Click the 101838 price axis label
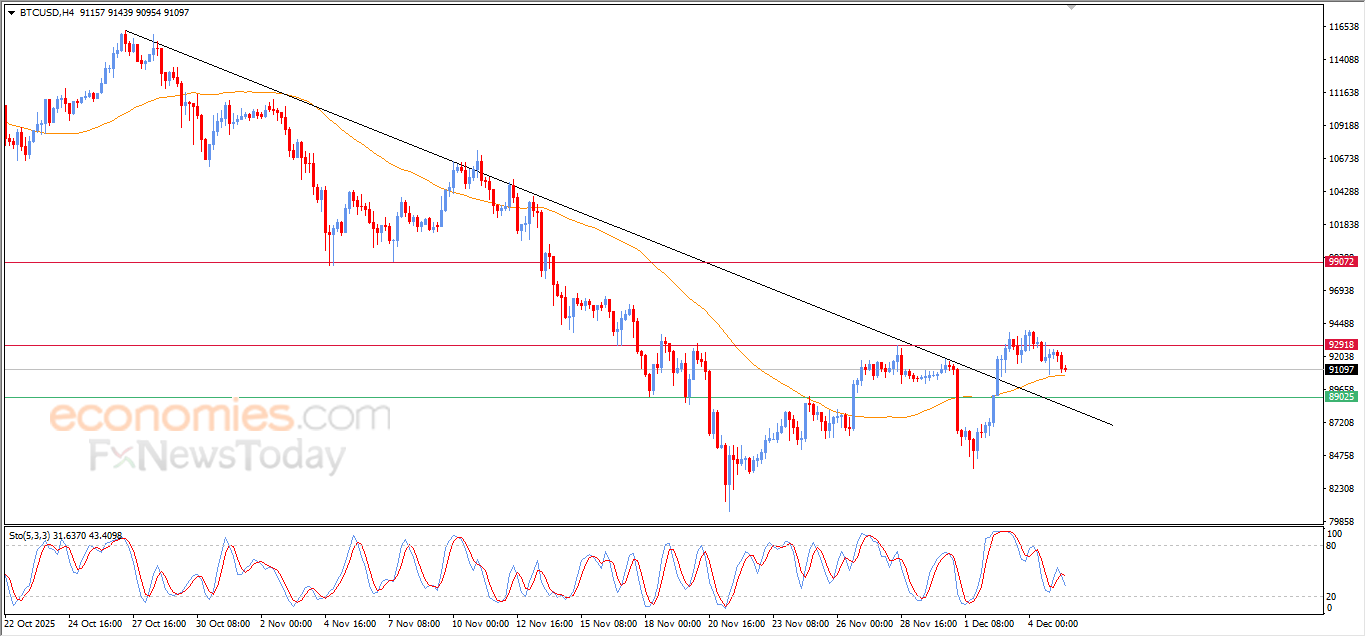 pyautogui.click(x=1342, y=225)
